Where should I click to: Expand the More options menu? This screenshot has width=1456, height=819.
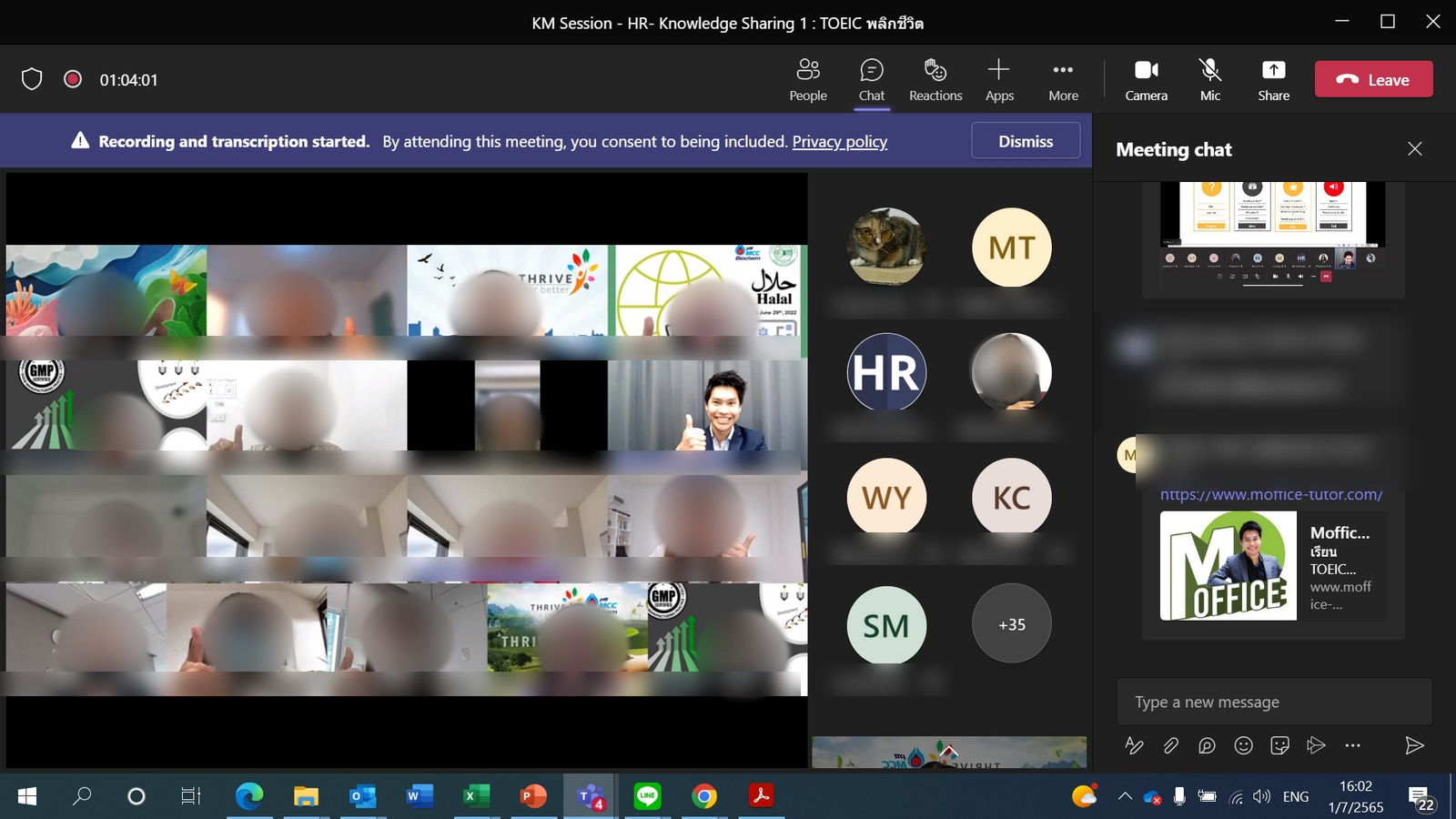1063,80
